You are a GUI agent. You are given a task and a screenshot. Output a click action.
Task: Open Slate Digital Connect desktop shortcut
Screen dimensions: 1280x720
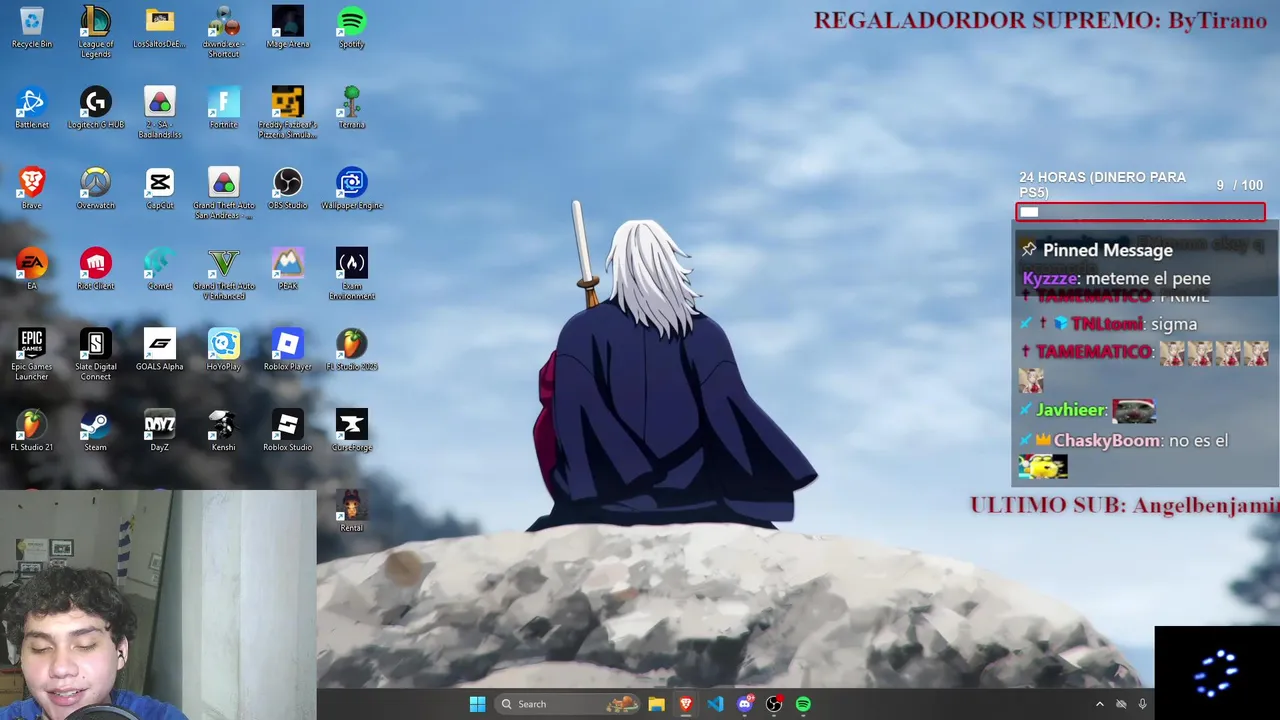tap(96, 355)
